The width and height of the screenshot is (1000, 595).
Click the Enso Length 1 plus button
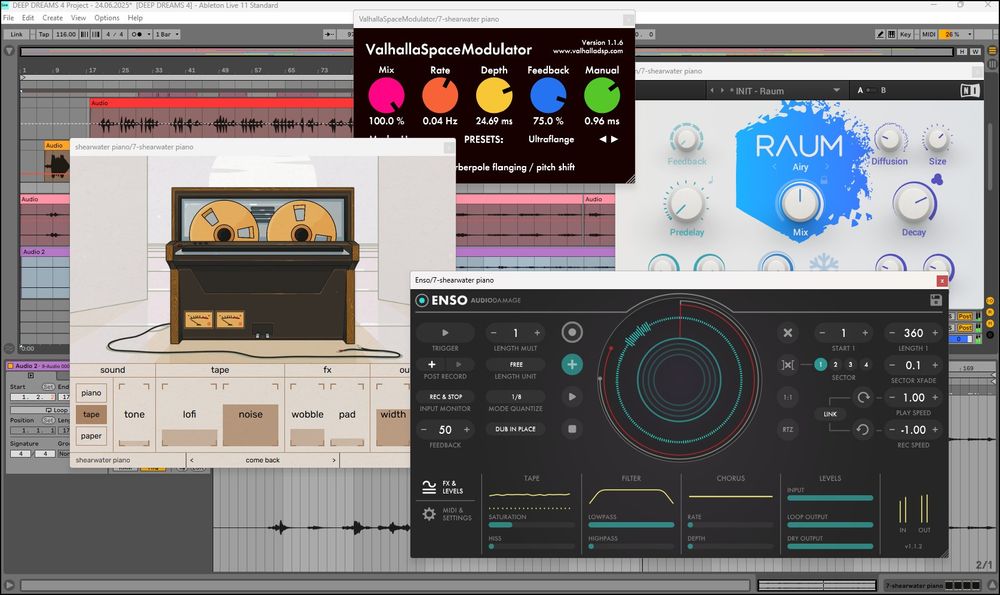coord(935,333)
